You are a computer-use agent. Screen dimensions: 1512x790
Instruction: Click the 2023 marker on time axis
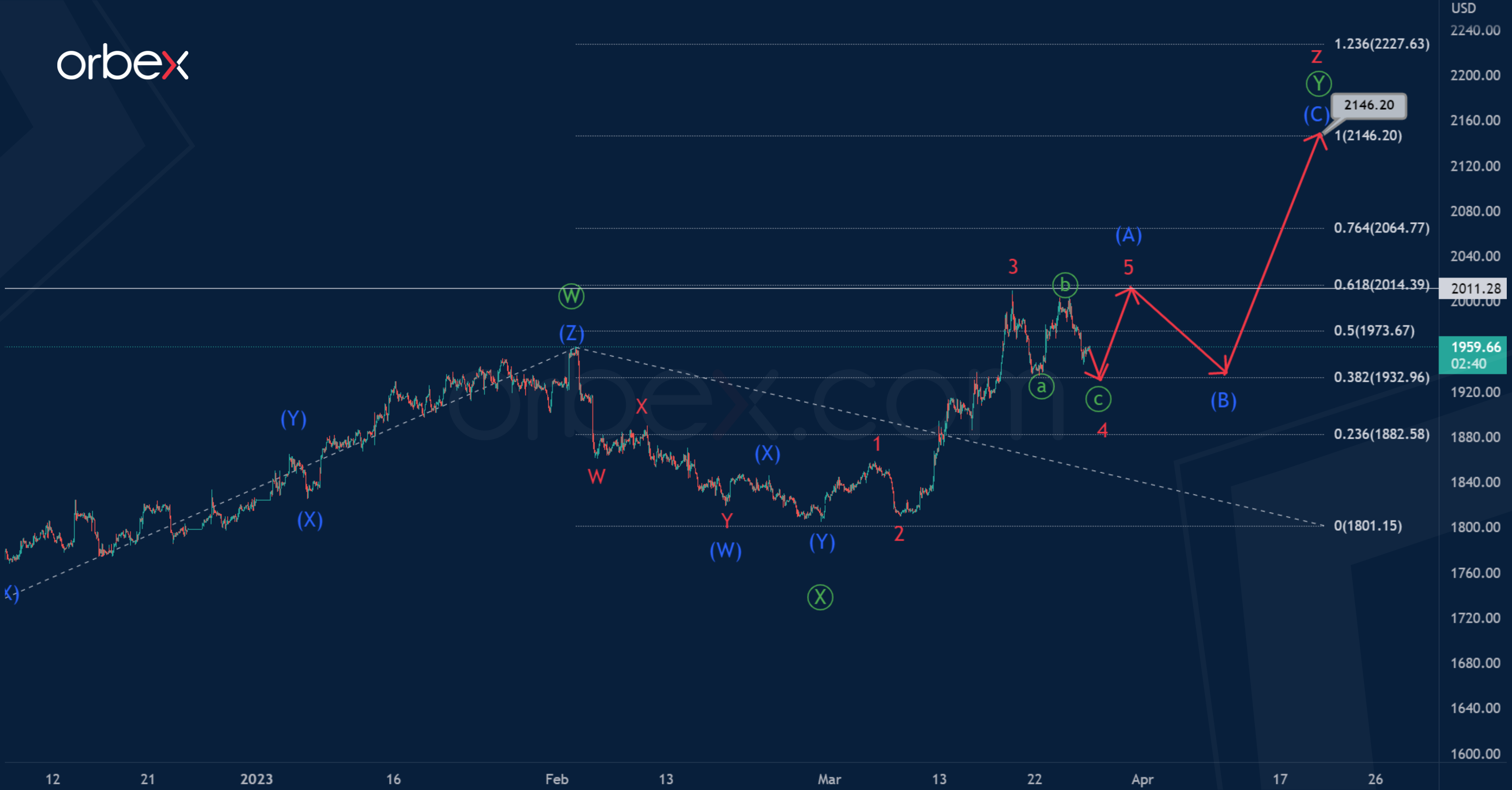[256, 779]
